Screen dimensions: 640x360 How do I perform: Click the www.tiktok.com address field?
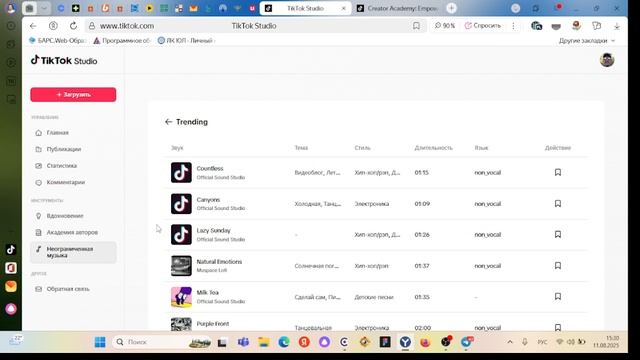(127, 26)
